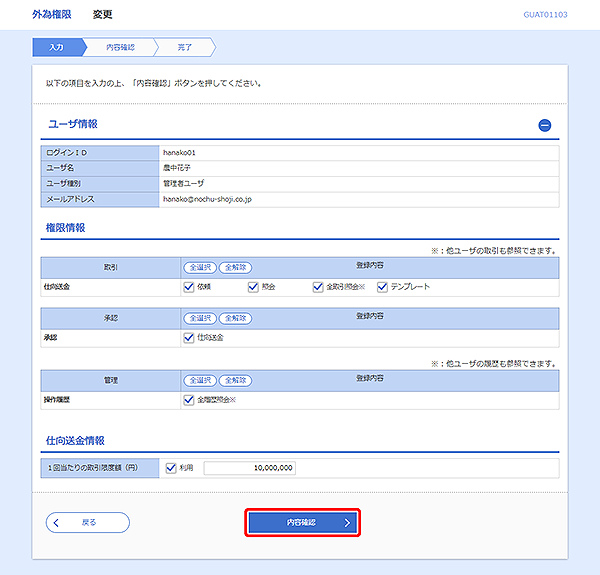This screenshot has height=575, width=600.
Task: Click the user type value 管理者ユーザ
Action: tap(184, 184)
